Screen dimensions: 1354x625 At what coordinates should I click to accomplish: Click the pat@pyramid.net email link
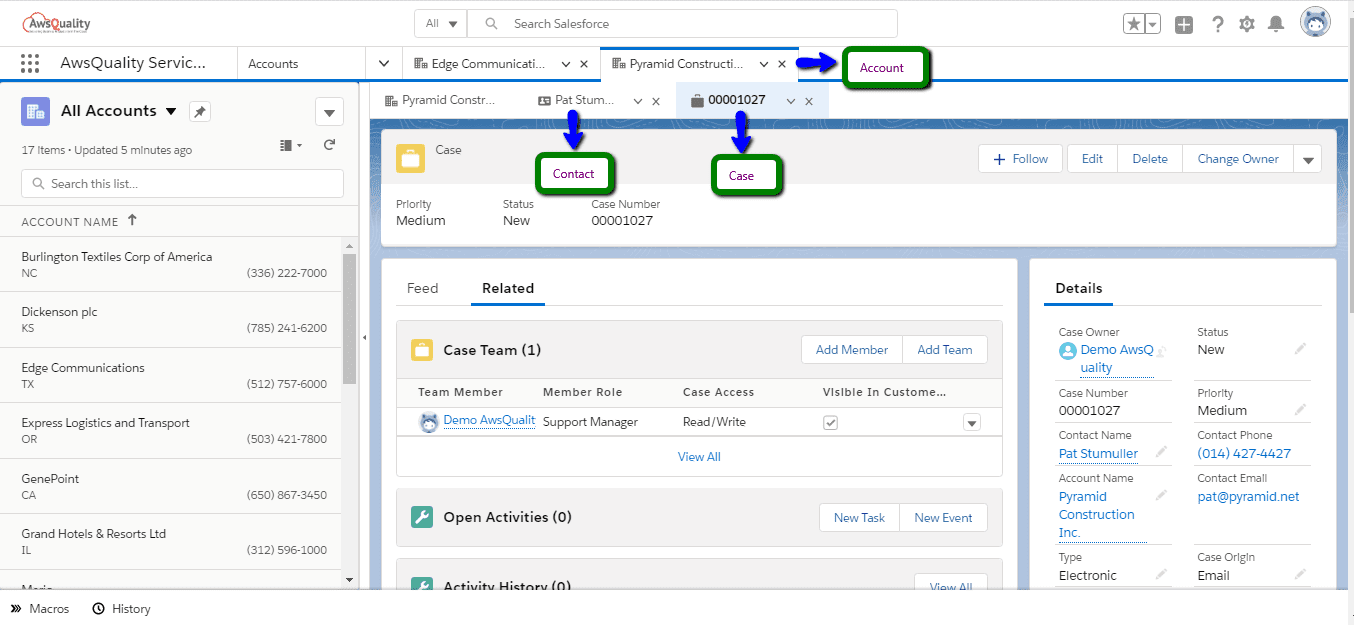pyautogui.click(x=1248, y=496)
